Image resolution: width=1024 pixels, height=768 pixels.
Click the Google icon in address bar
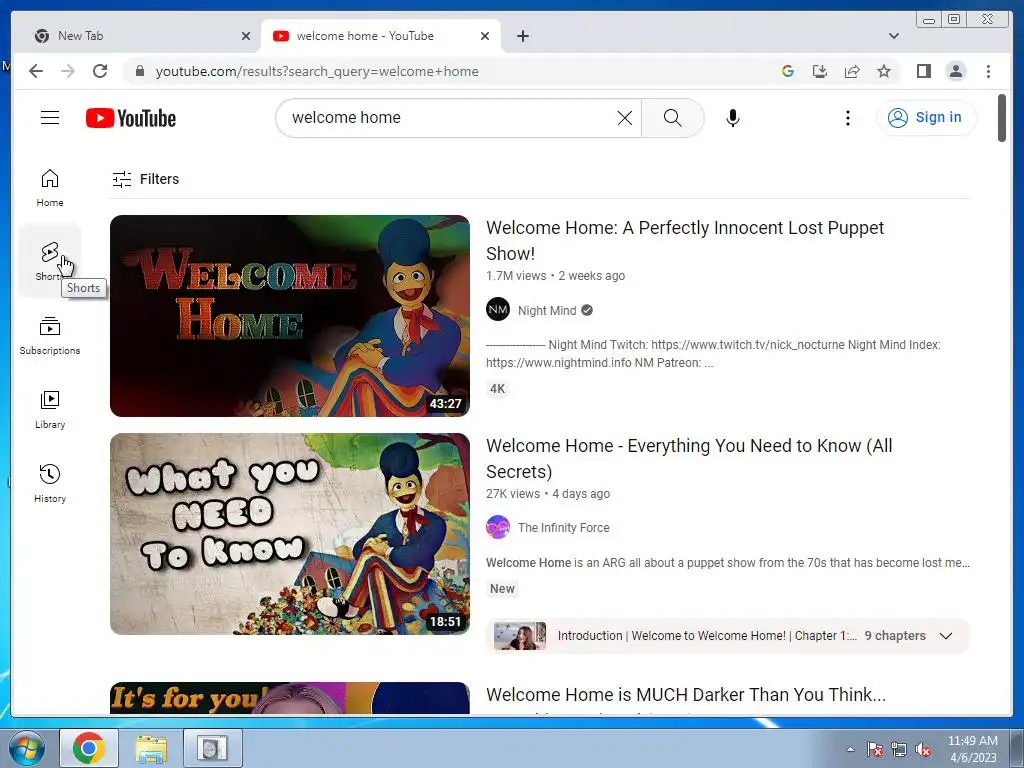pos(788,71)
